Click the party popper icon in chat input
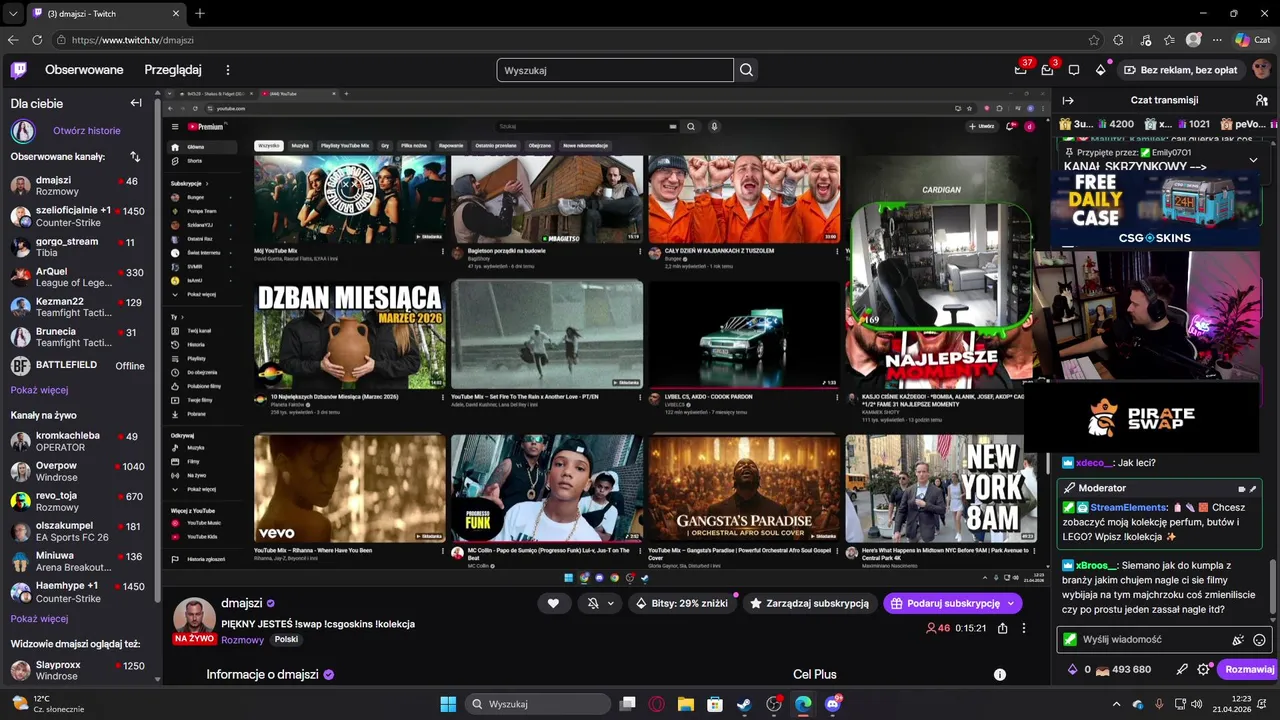 click(x=1238, y=640)
